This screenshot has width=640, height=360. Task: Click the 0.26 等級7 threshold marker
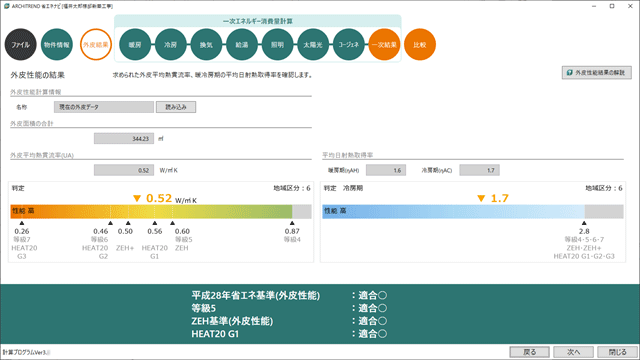click(22, 223)
